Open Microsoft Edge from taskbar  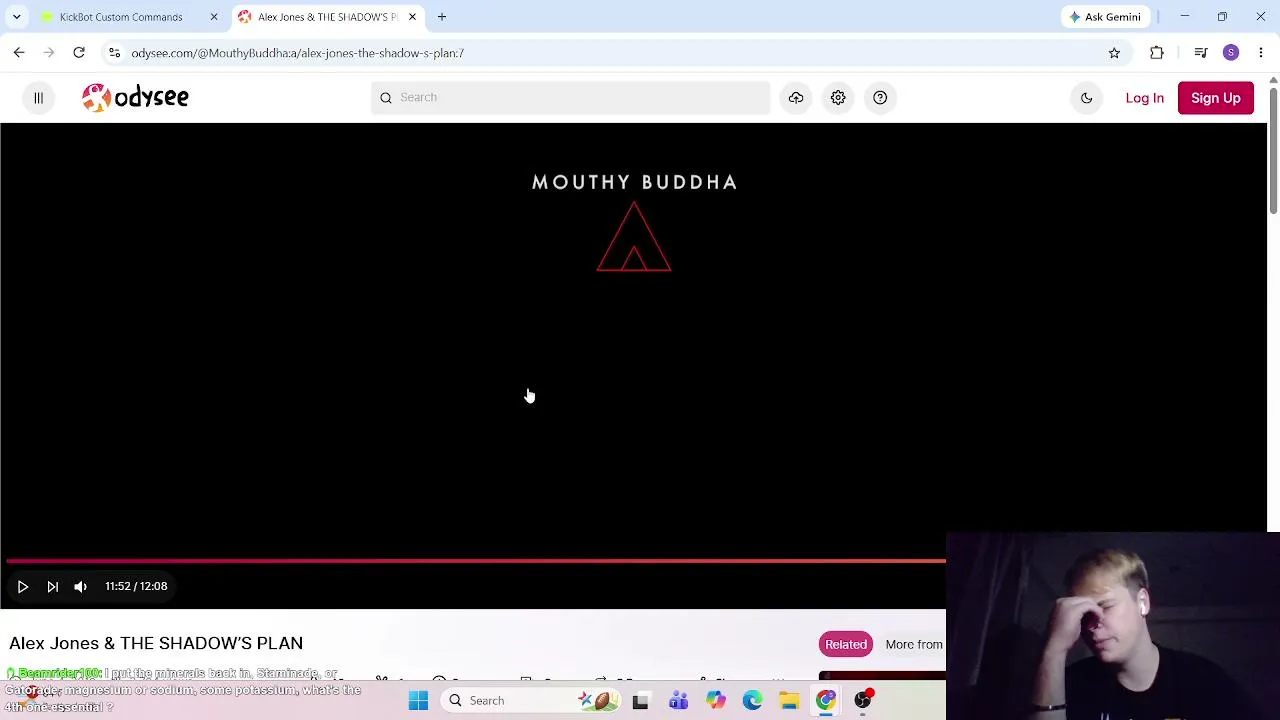[752, 701]
